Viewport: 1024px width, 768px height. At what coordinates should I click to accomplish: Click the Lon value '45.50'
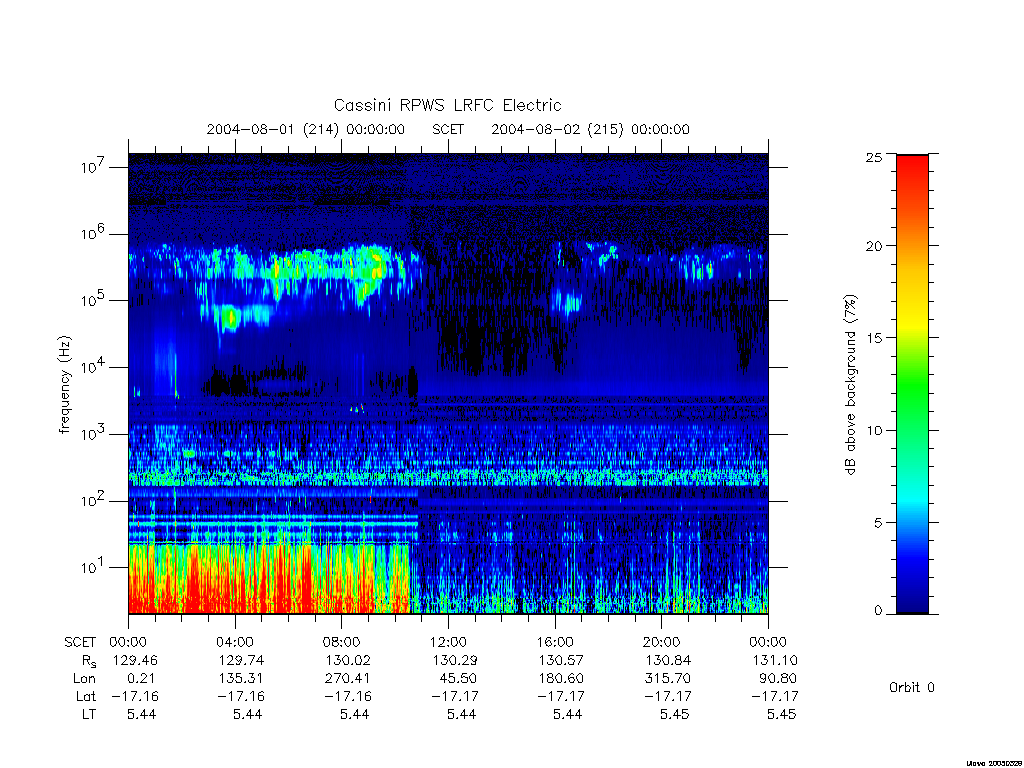coord(458,679)
